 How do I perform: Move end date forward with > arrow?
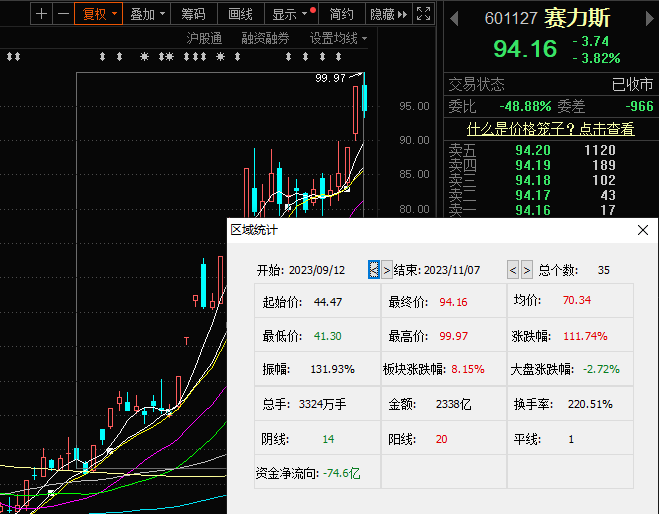527,270
